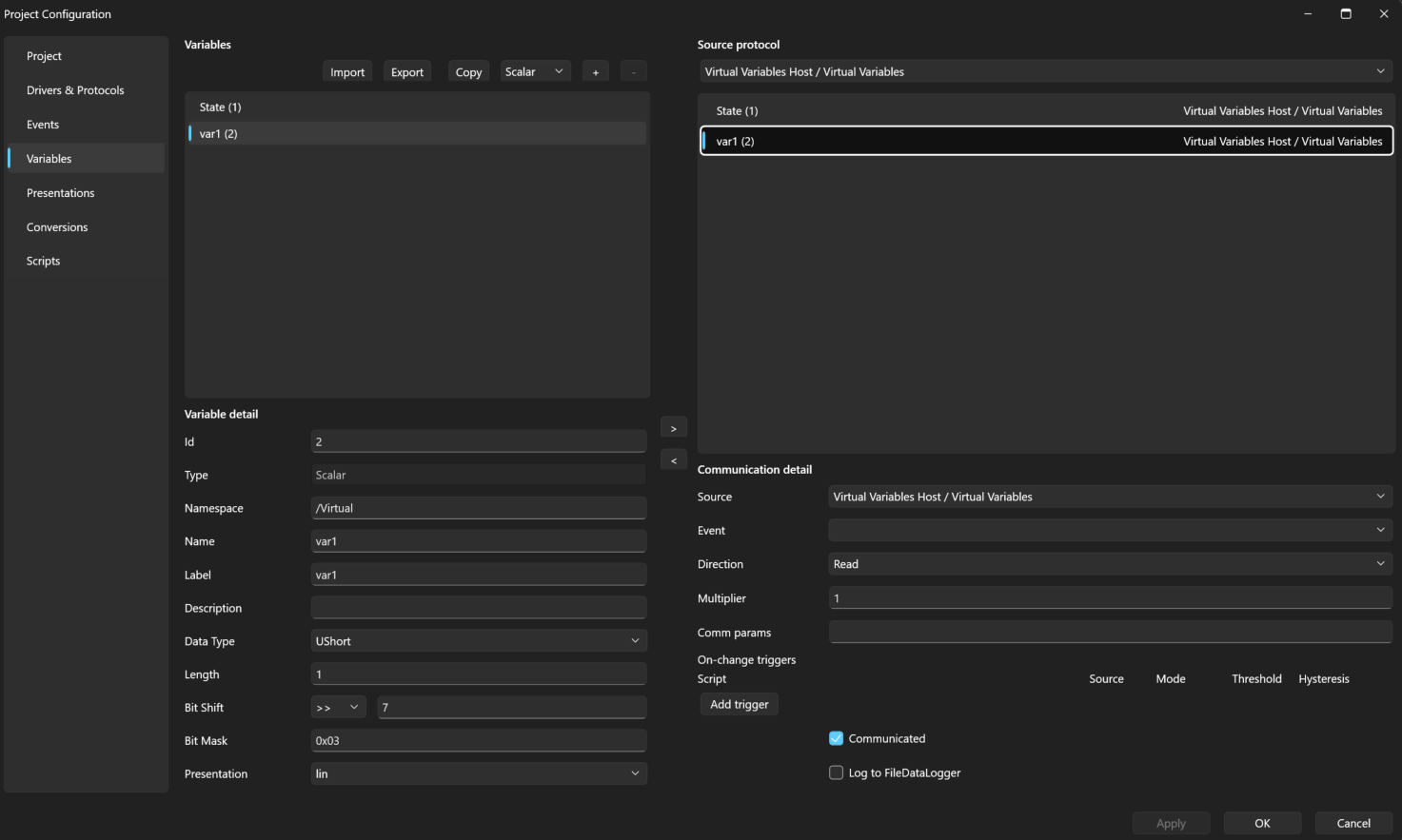Expand the Communication detail Source dropdown
The width and height of the screenshot is (1402, 840).
pyautogui.click(x=1111, y=497)
